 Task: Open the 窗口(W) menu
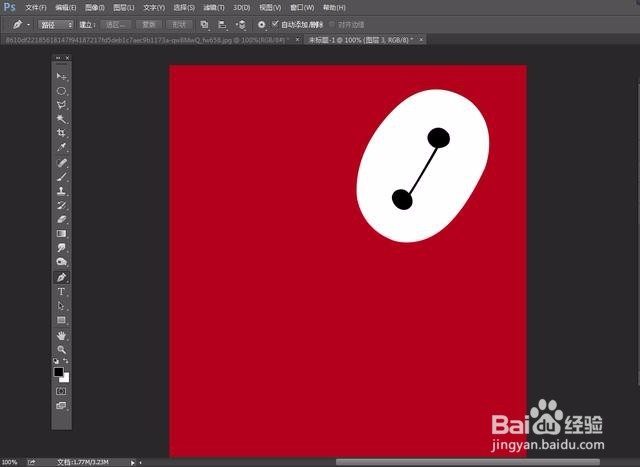pyautogui.click(x=302, y=8)
